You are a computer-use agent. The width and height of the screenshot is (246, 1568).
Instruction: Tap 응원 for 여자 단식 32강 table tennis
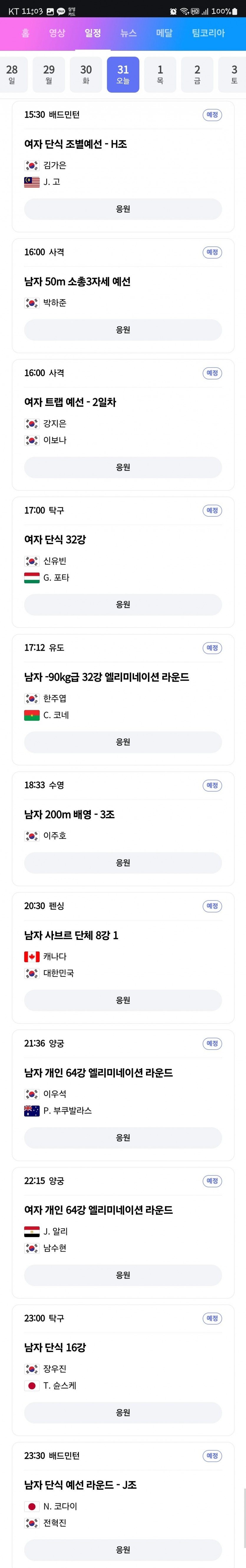[x=123, y=604]
